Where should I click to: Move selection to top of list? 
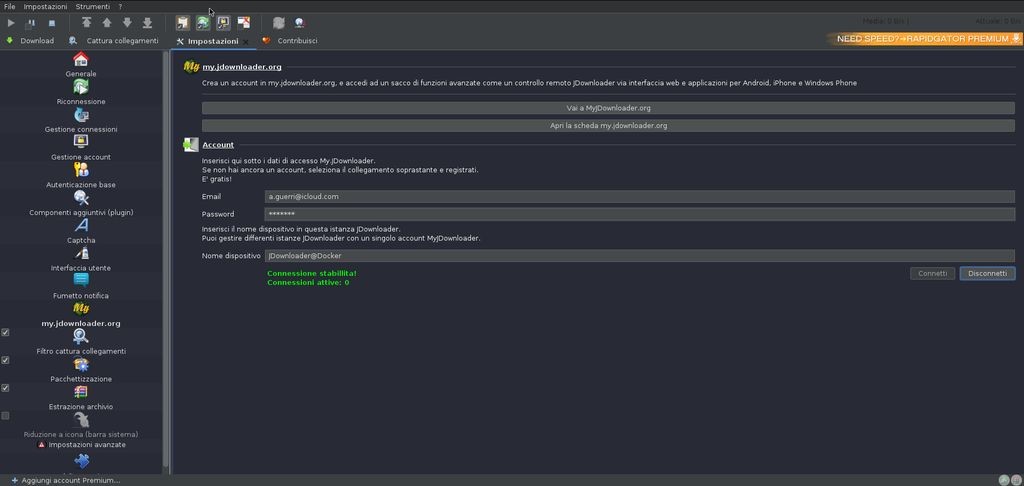tap(86, 23)
